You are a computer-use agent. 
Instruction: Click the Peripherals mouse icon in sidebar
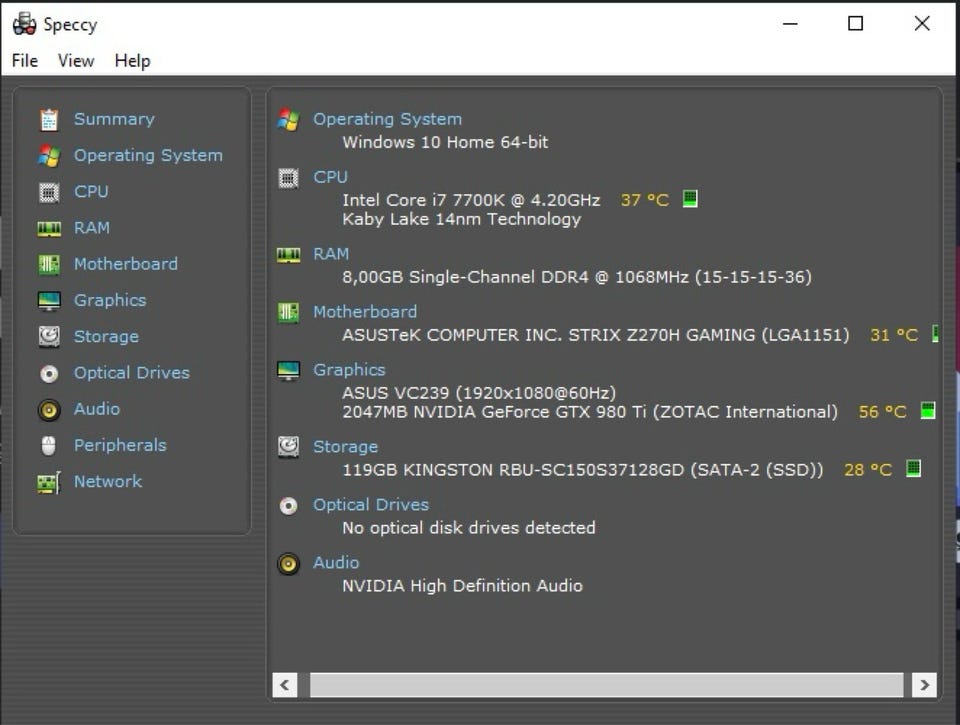[x=48, y=446]
